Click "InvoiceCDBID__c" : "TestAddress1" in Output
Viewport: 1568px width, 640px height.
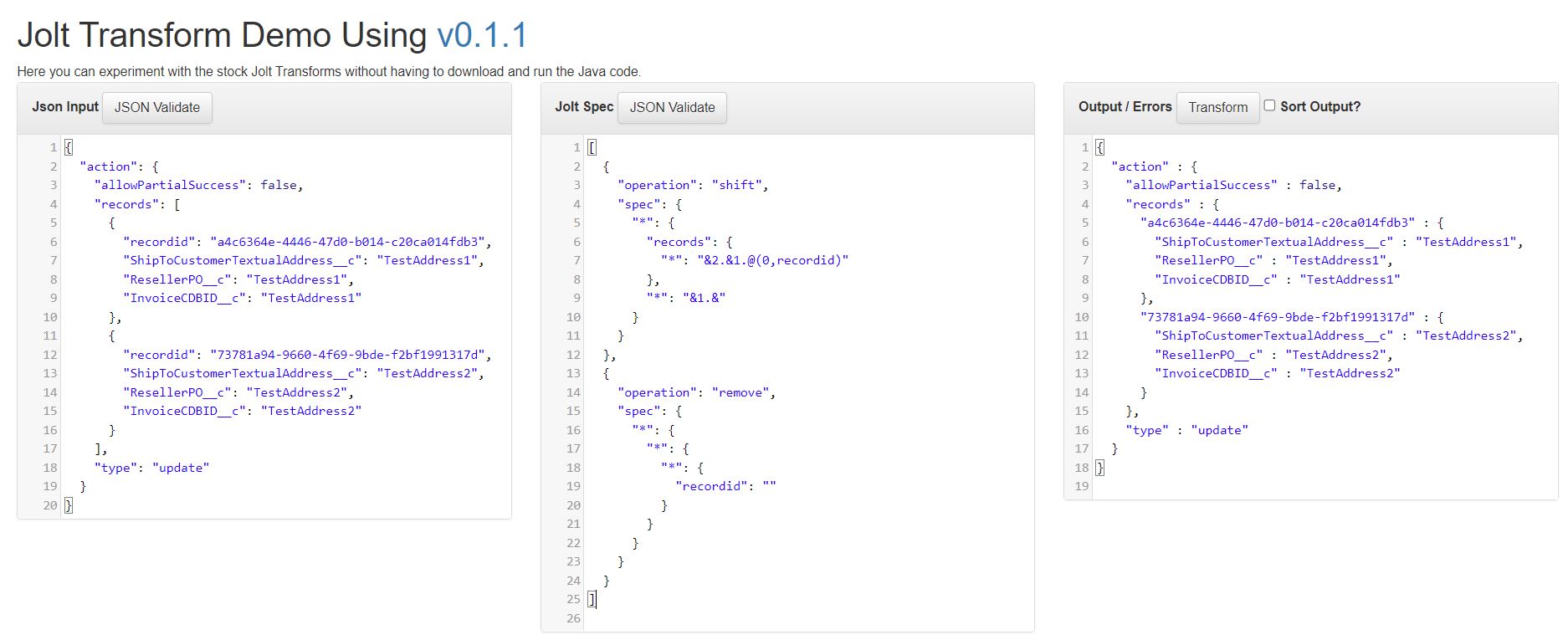pyautogui.click(x=1278, y=279)
